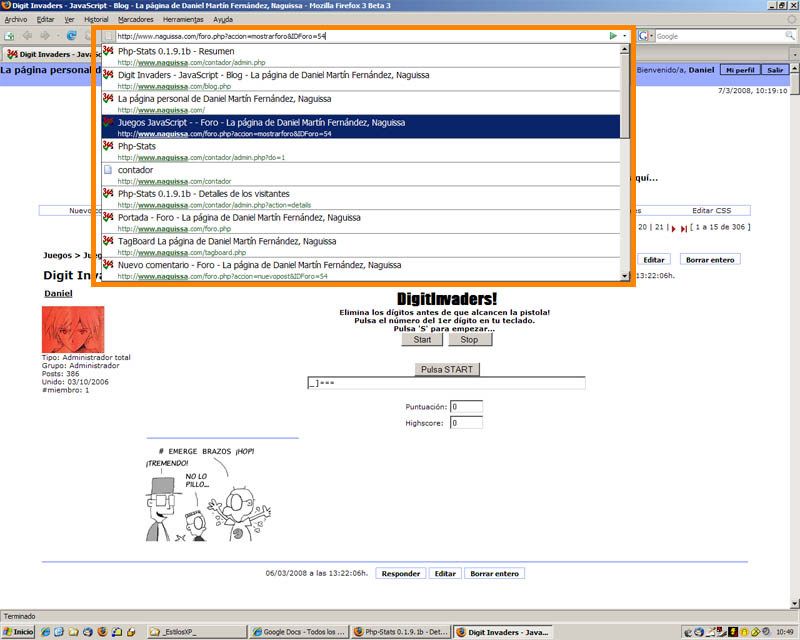800x640 pixels.
Task: Click the Google search engine icon
Action: [x=644, y=36]
